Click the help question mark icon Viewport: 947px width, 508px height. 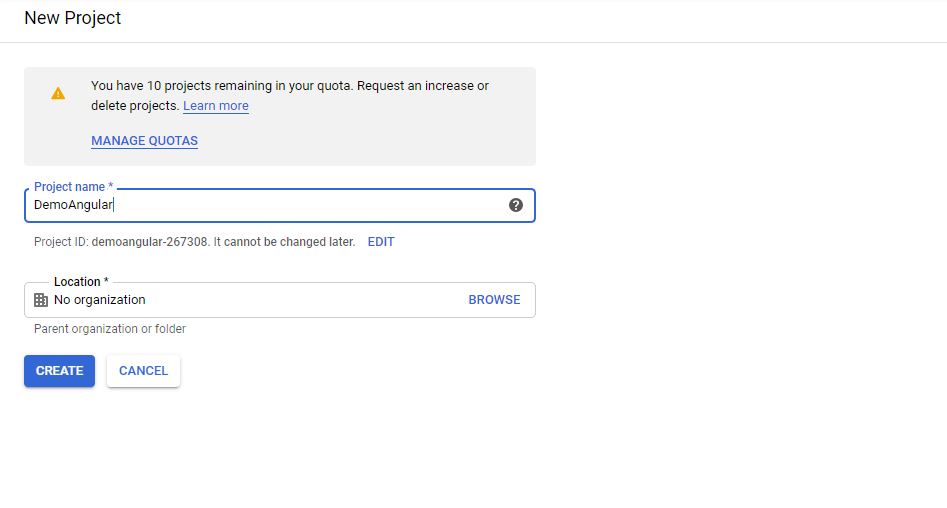point(516,205)
